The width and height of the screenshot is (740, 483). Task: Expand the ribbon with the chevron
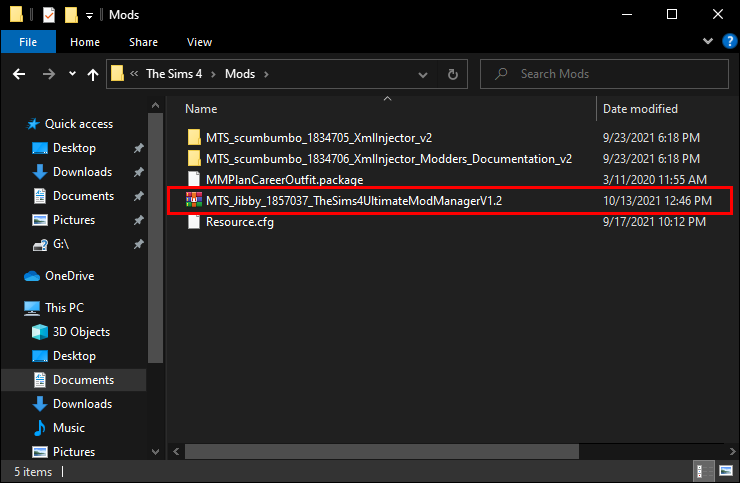click(x=707, y=41)
